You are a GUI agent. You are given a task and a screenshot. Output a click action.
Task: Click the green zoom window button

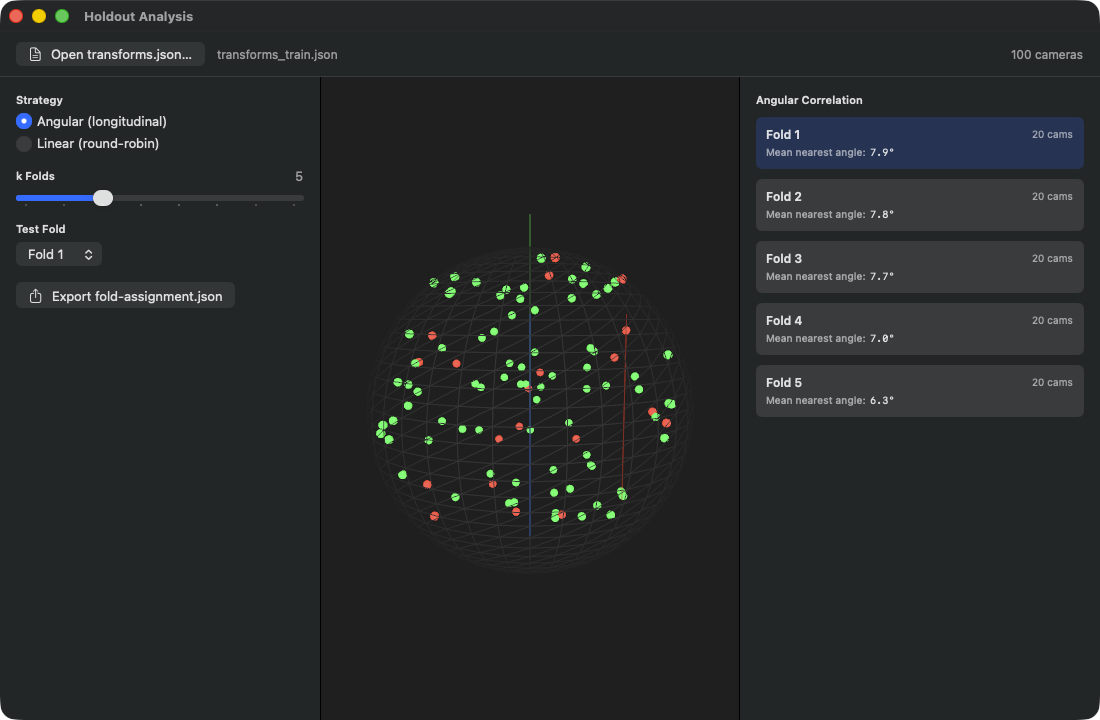click(62, 16)
